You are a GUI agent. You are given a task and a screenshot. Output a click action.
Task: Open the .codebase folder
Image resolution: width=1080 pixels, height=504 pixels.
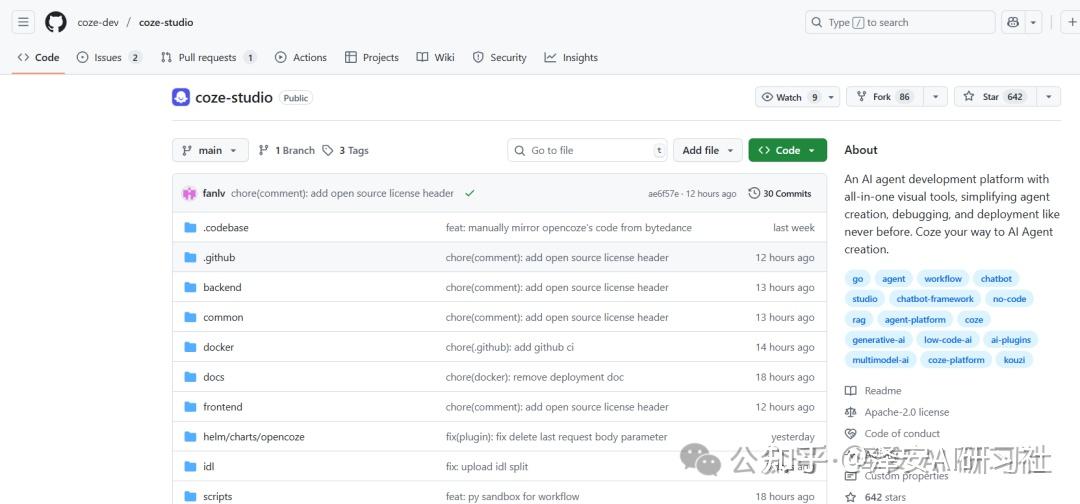tap(226, 227)
